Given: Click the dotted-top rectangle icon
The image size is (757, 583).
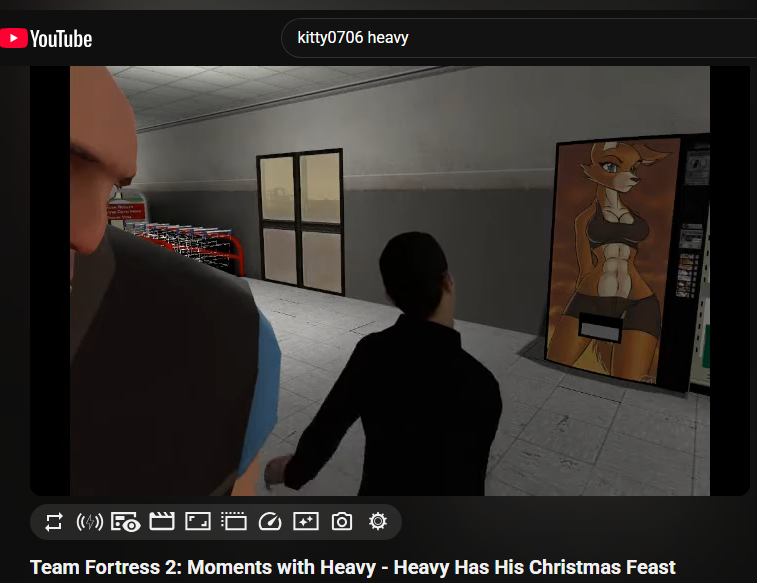Looking at the screenshot, I should (234, 522).
